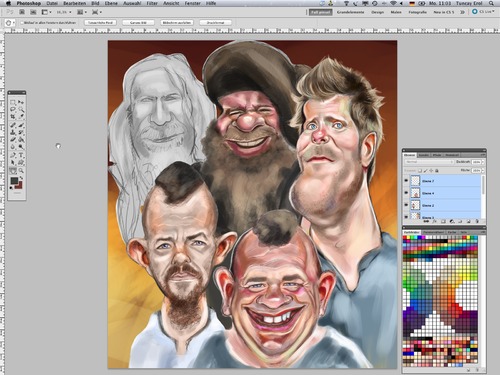The width and height of the screenshot is (500, 375).
Task: Select the Crop tool
Action: click(x=13, y=117)
